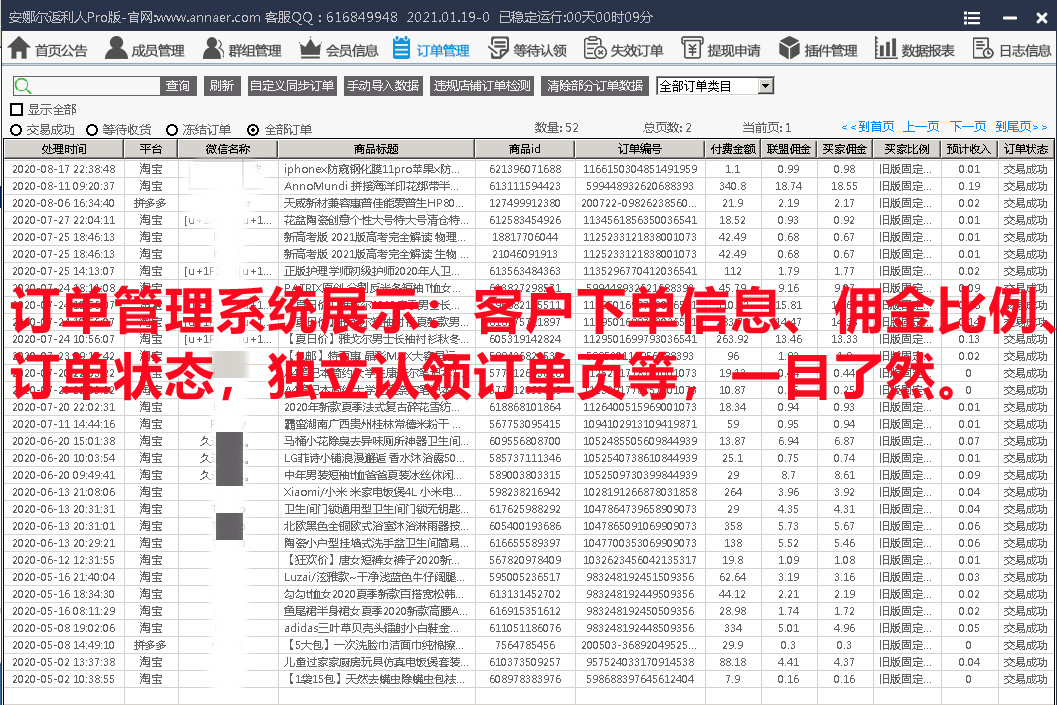1057x705 pixels.
Task: Open 群组管理 group icon
Action: pos(213,49)
